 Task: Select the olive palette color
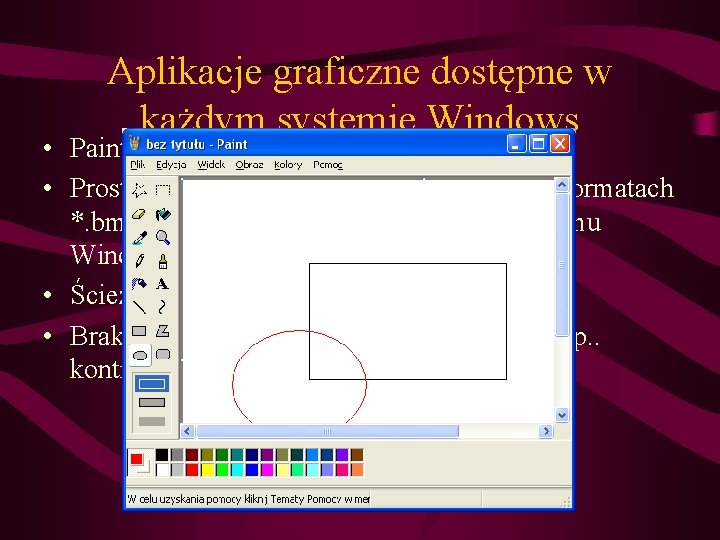coord(207,455)
